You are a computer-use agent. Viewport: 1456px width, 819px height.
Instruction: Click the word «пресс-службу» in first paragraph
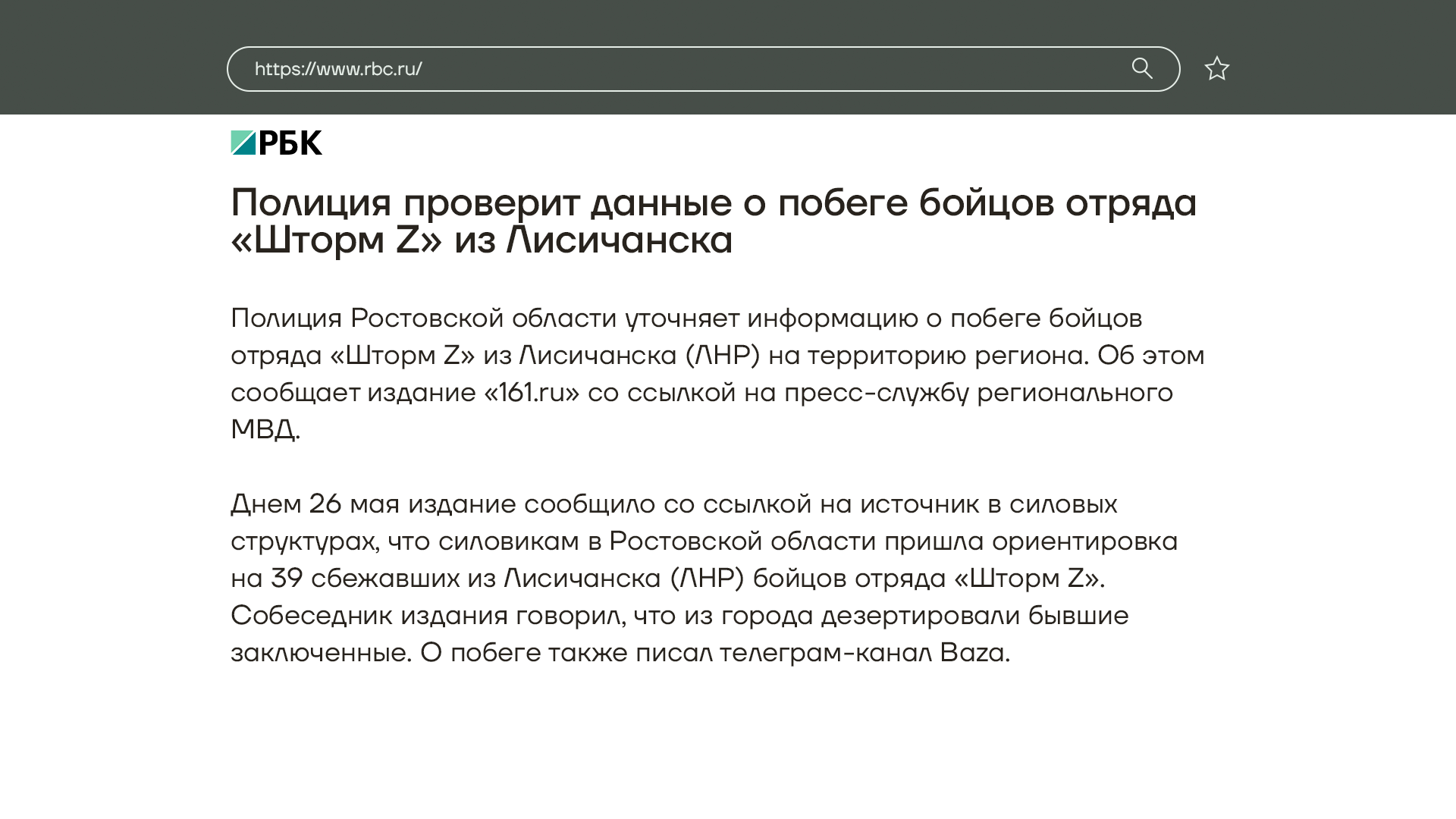tap(877, 393)
